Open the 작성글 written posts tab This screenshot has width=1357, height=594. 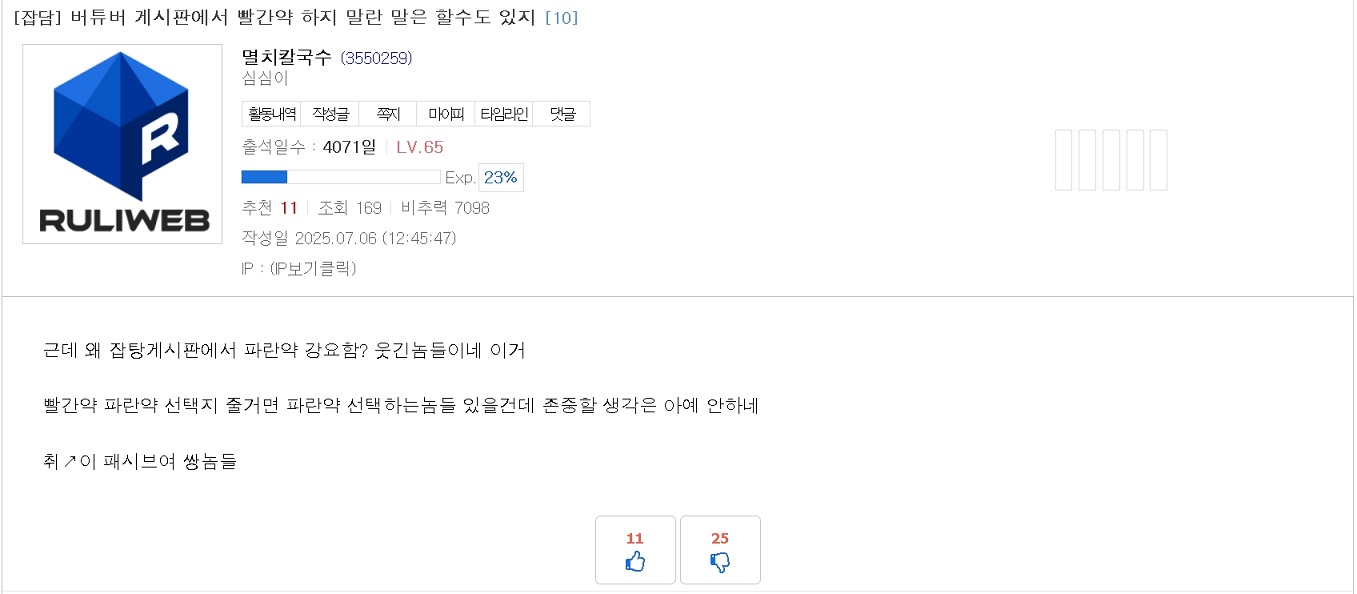(329, 114)
